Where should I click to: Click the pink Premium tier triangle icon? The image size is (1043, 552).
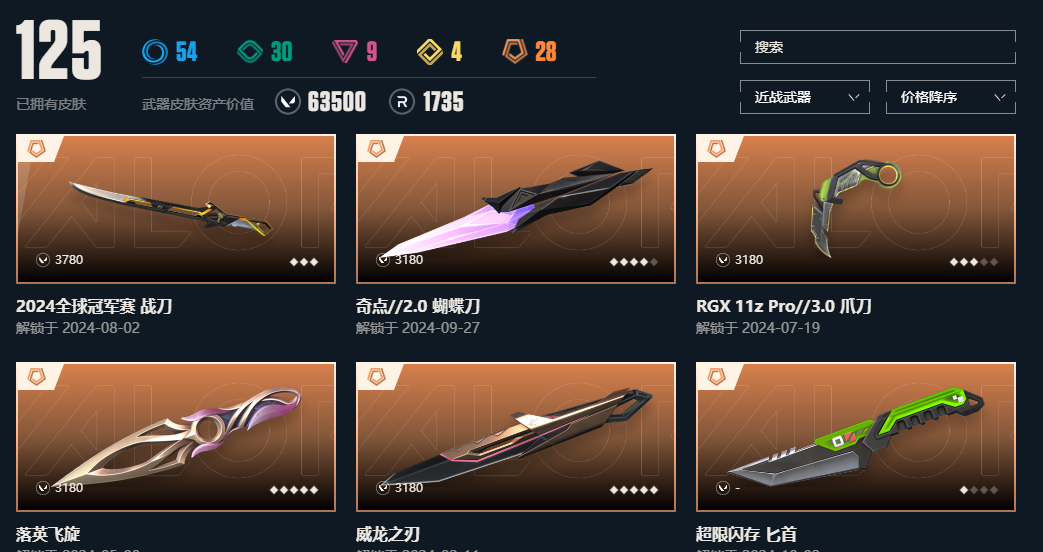coord(345,51)
